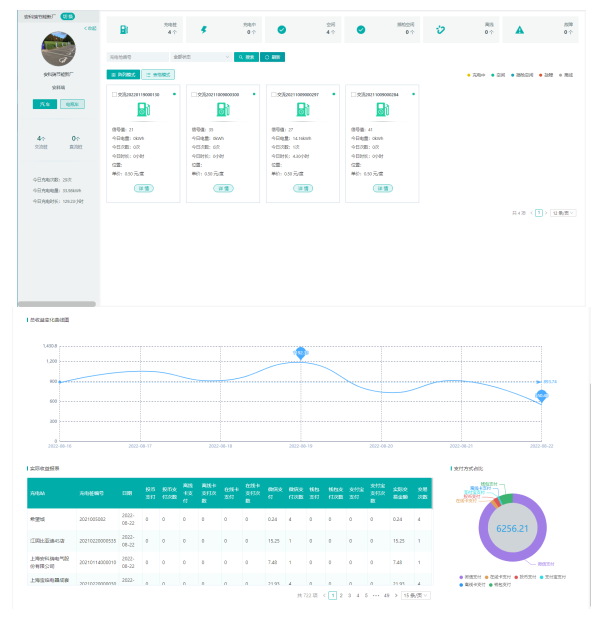Check the fourth charging pile card checkbox
Image resolution: width=600 pixels, height=621 pixels.
[350, 94]
